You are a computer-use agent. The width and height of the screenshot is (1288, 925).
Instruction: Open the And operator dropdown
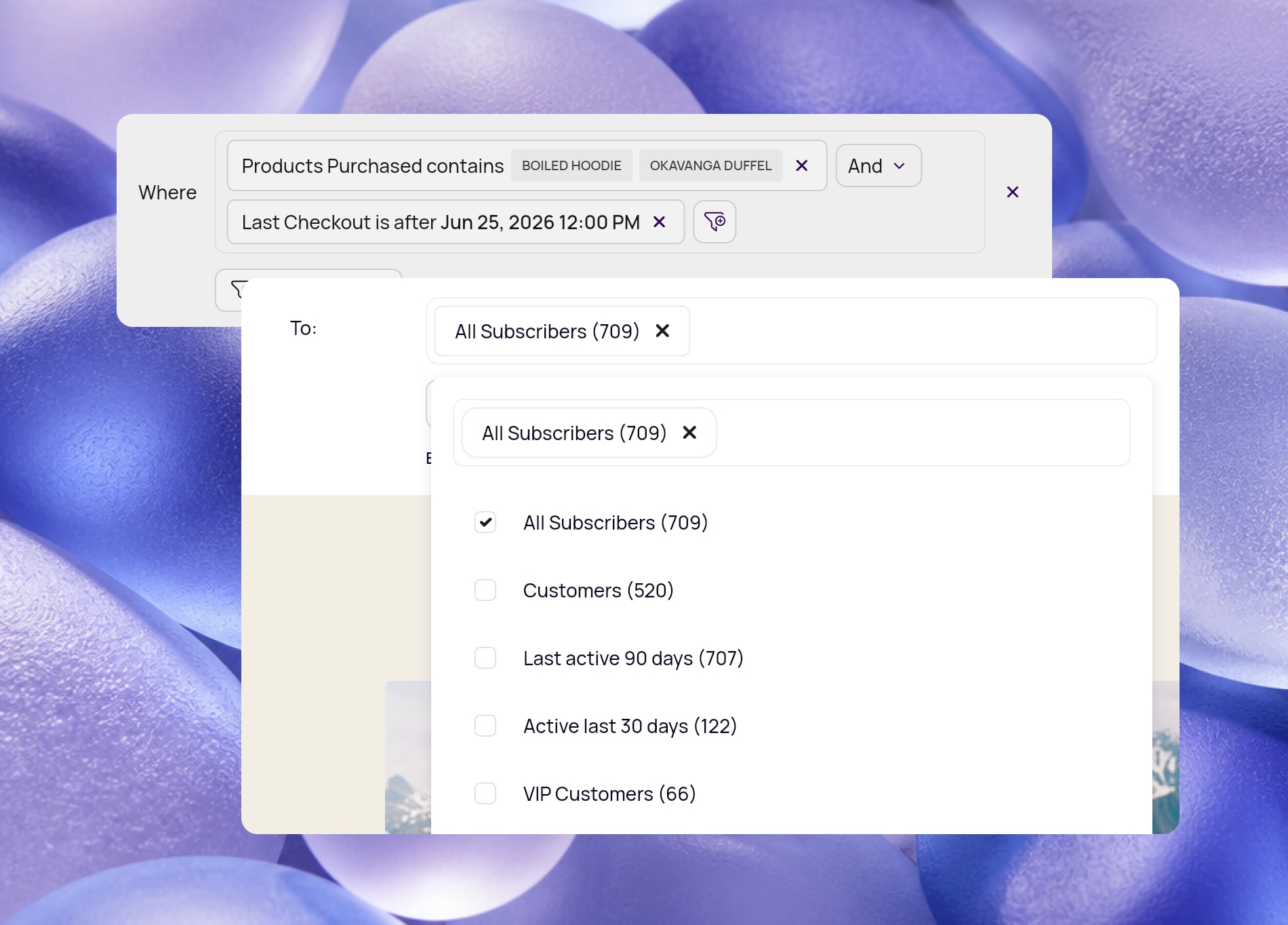(x=879, y=165)
